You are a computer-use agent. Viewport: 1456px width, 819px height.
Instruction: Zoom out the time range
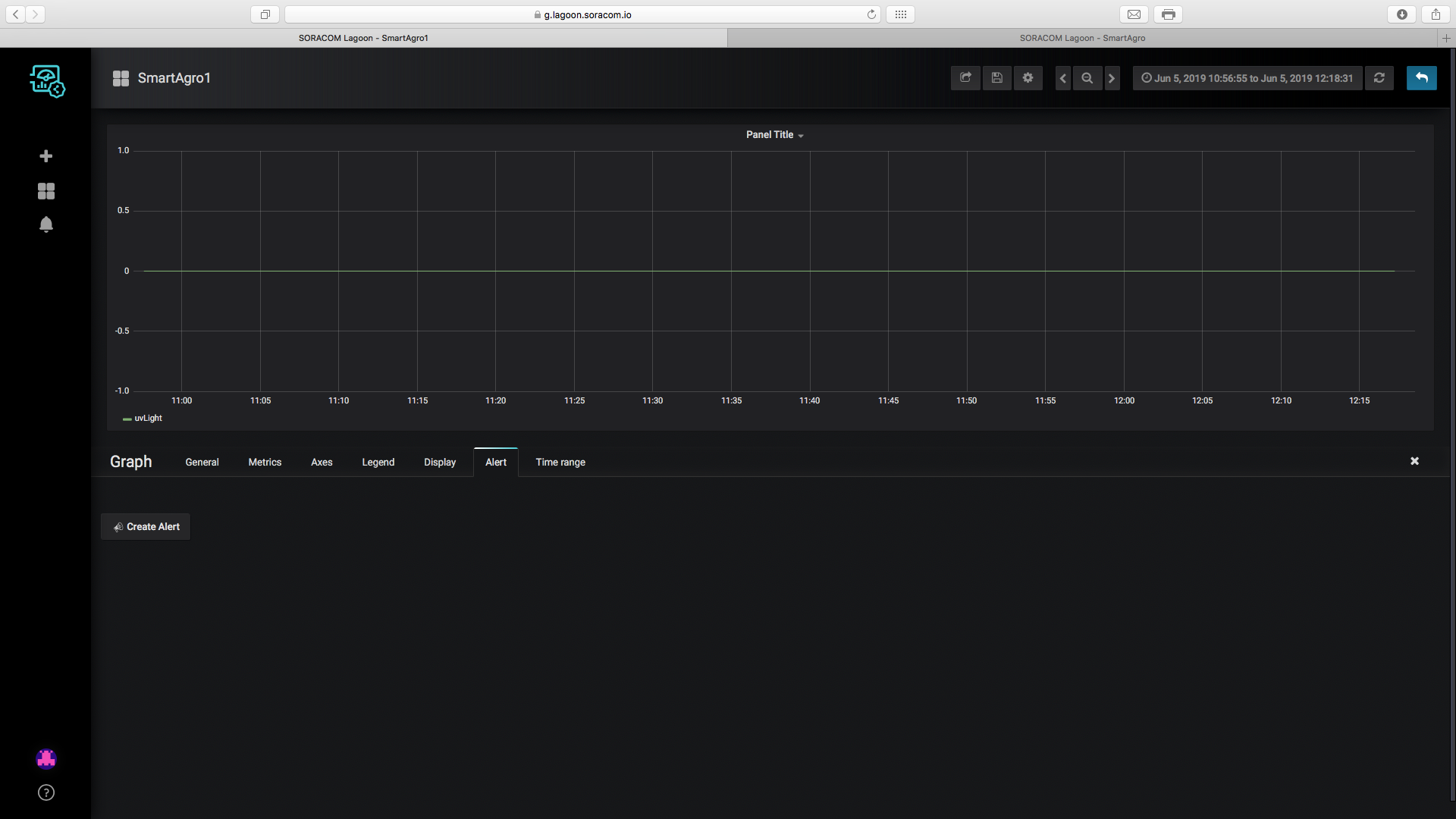coord(1087,78)
